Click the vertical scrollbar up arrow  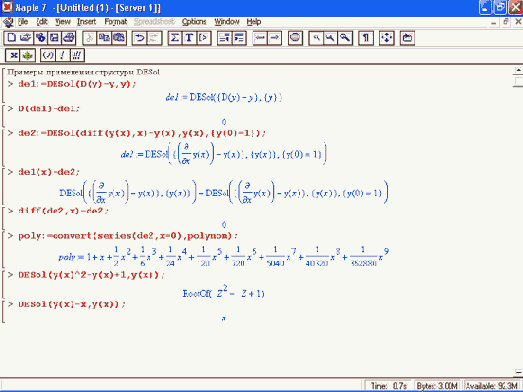(518, 70)
